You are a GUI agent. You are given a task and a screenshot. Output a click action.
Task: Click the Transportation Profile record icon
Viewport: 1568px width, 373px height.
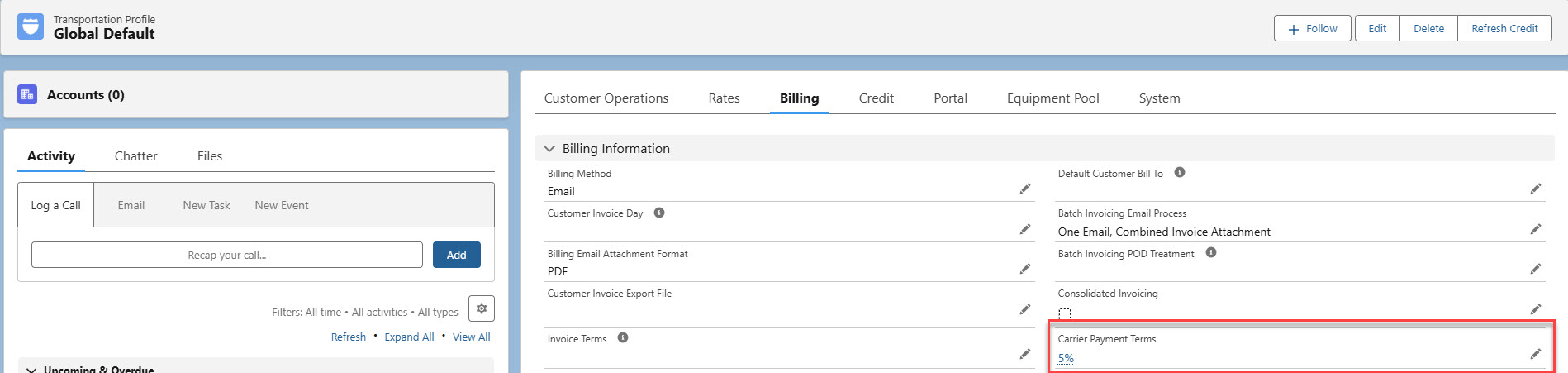click(31, 26)
